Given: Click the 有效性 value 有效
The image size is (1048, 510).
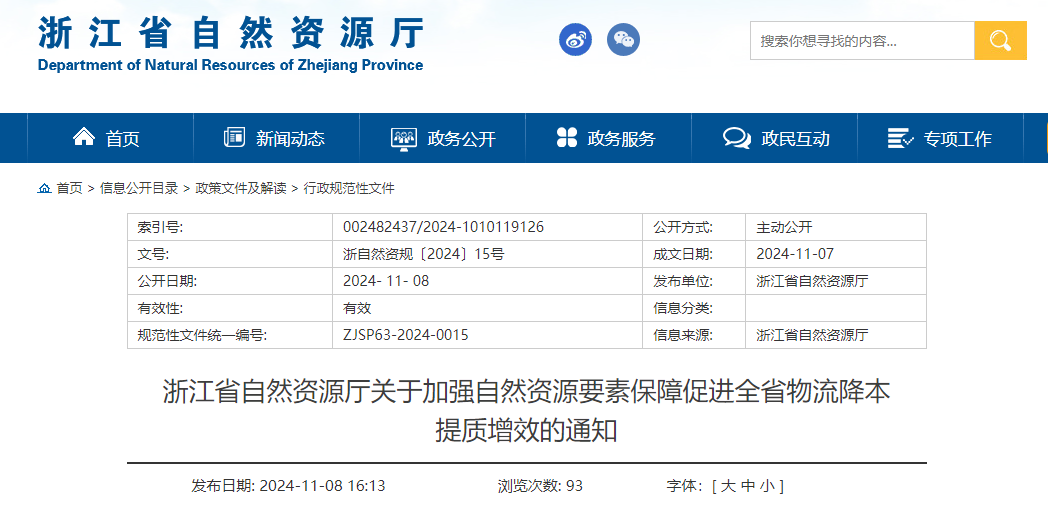Looking at the screenshot, I should coord(357,308).
